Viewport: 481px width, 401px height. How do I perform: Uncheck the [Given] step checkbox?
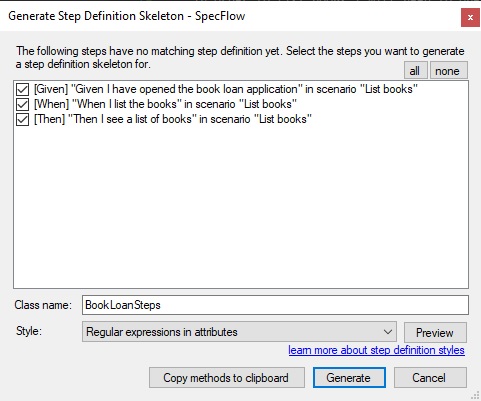pyautogui.click(x=22, y=89)
